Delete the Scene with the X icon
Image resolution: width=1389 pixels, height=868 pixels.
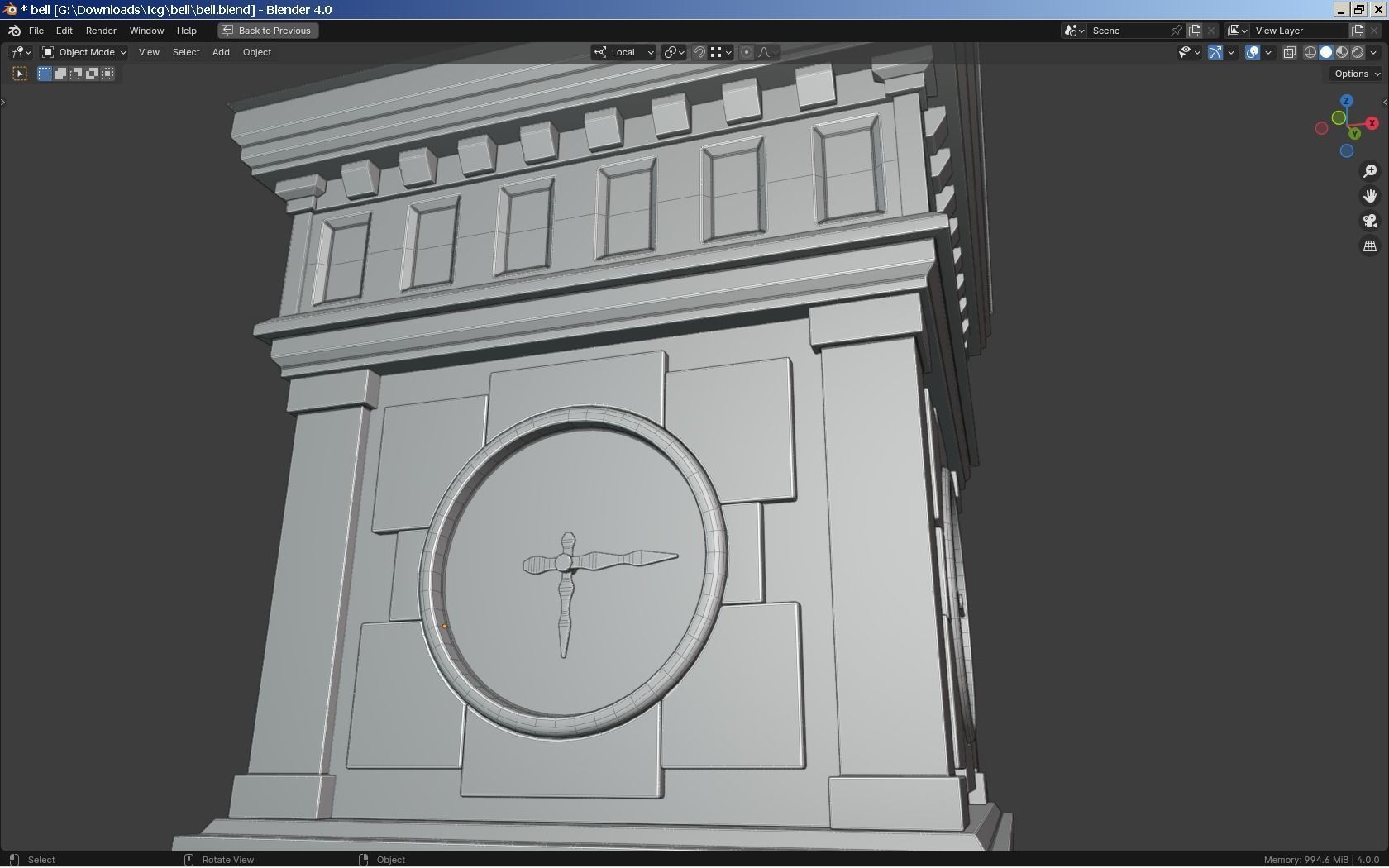pyautogui.click(x=1212, y=31)
